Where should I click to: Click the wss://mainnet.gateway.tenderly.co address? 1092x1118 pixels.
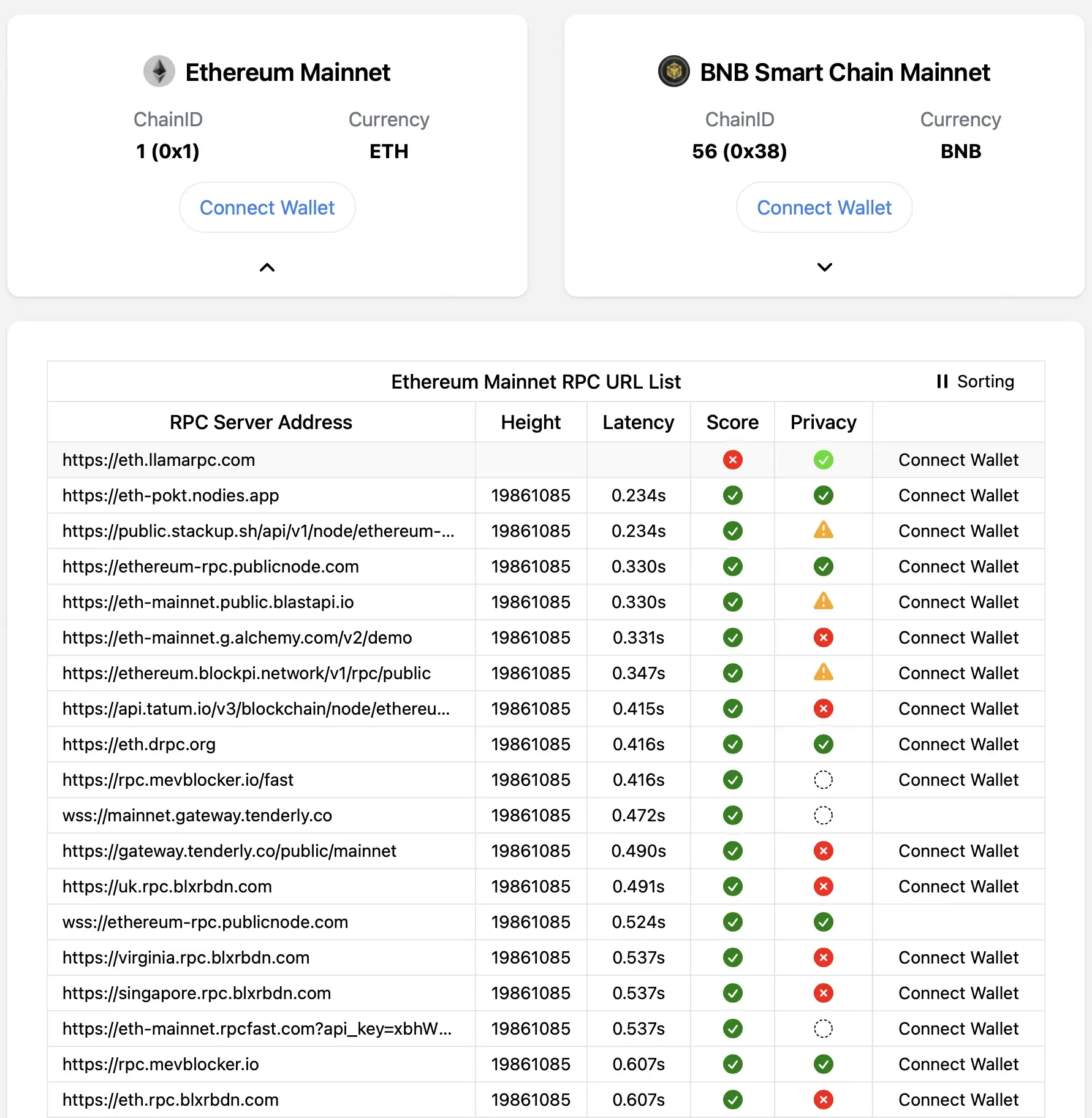click(197, 815)
